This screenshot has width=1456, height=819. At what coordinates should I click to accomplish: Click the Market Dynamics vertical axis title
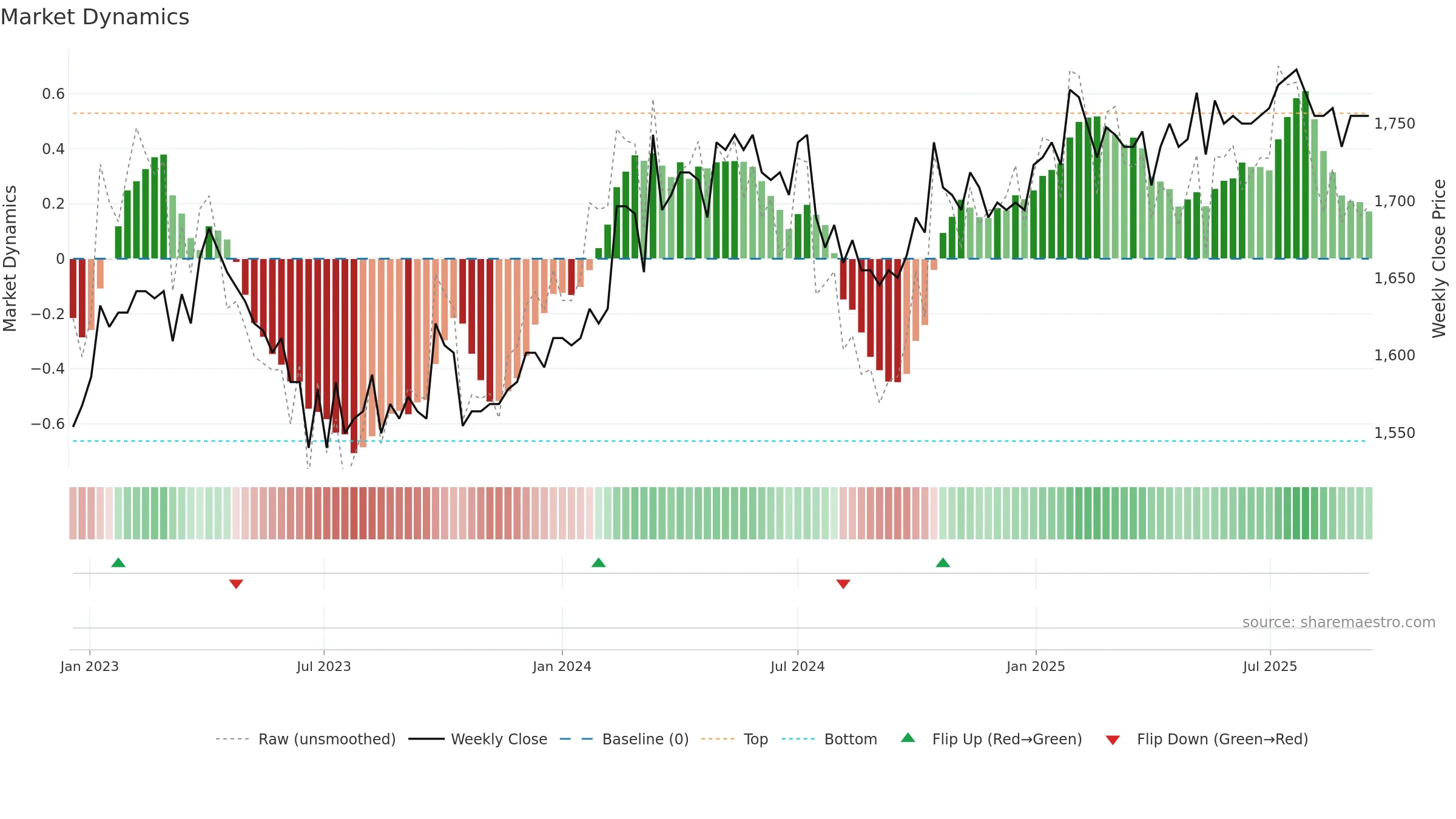point(10,258)
